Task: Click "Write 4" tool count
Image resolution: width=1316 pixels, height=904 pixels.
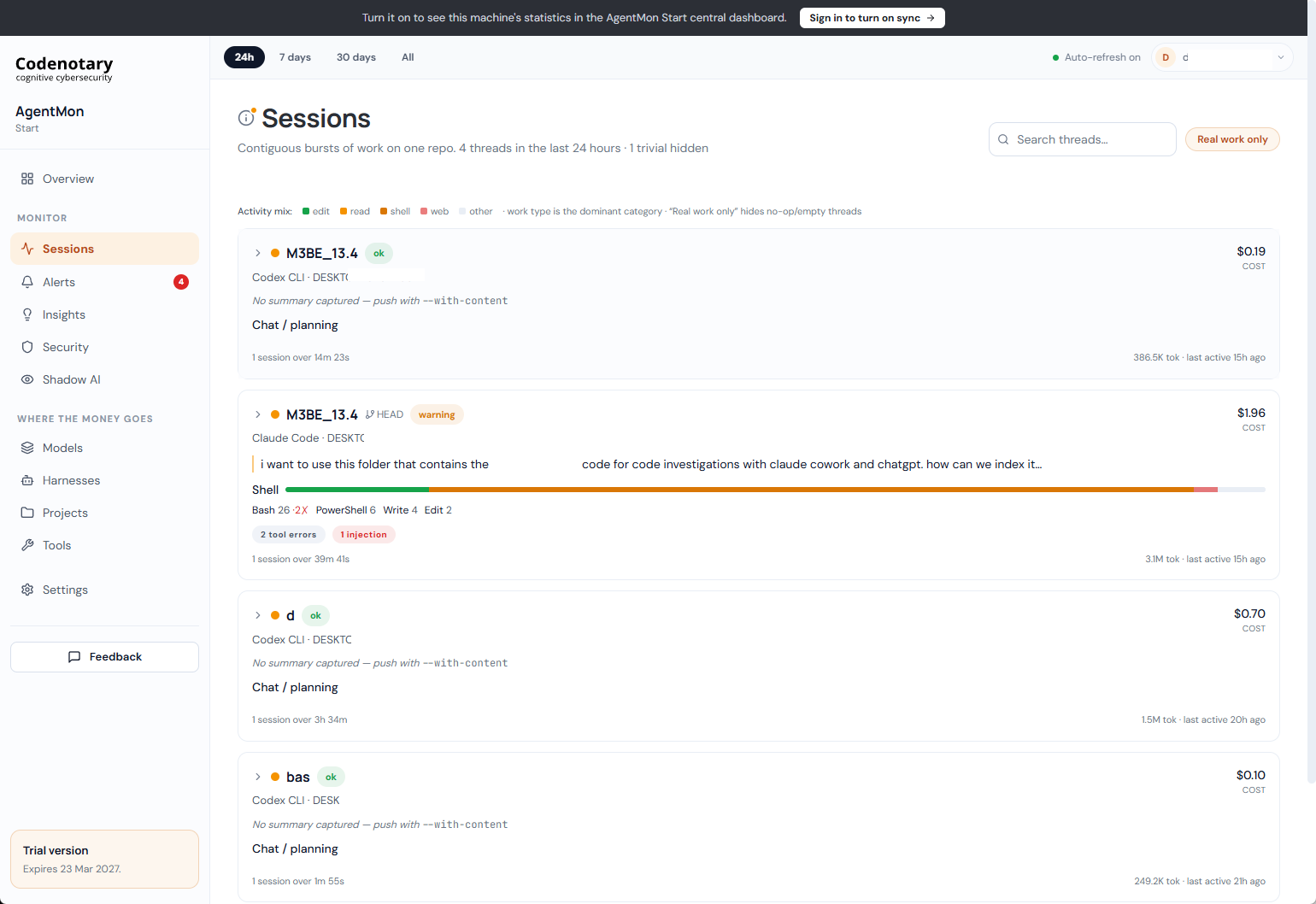Action: (400, 510)
